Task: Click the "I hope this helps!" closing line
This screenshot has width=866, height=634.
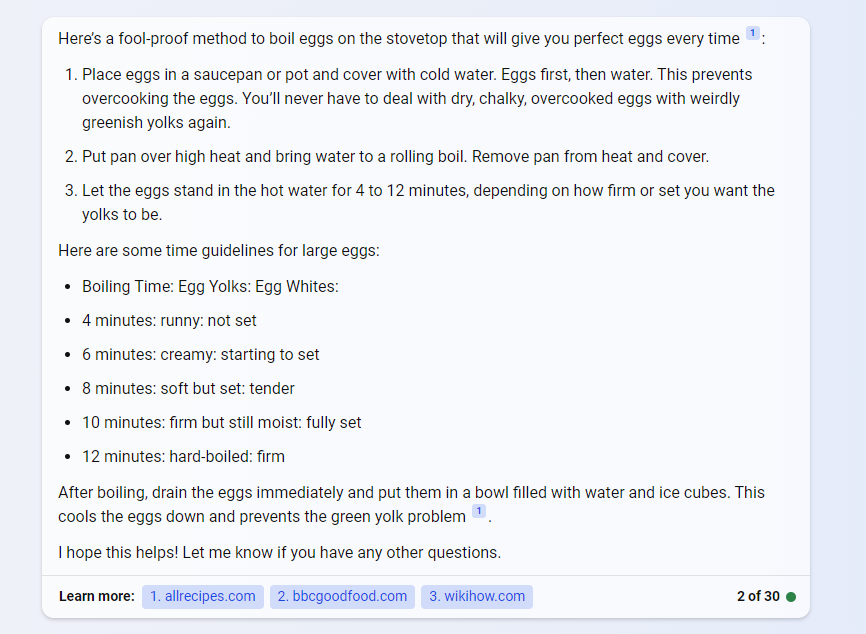Action: [x=279, y=553]
